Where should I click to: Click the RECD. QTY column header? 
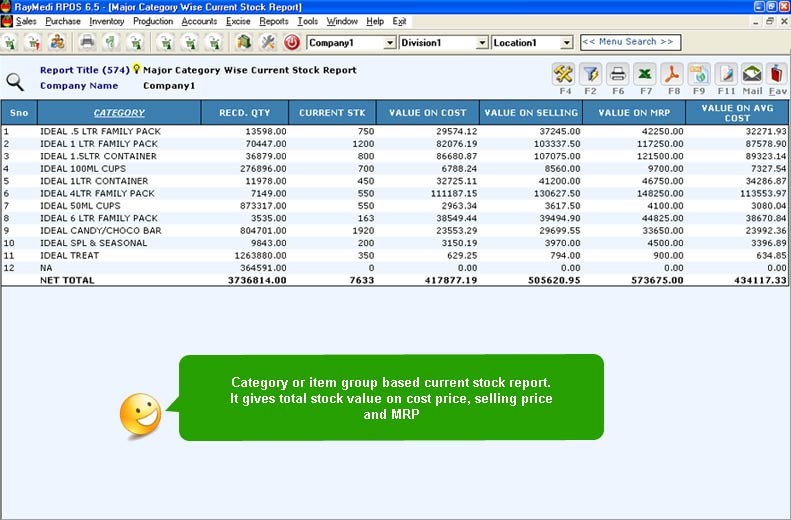(x=245, y=112)
